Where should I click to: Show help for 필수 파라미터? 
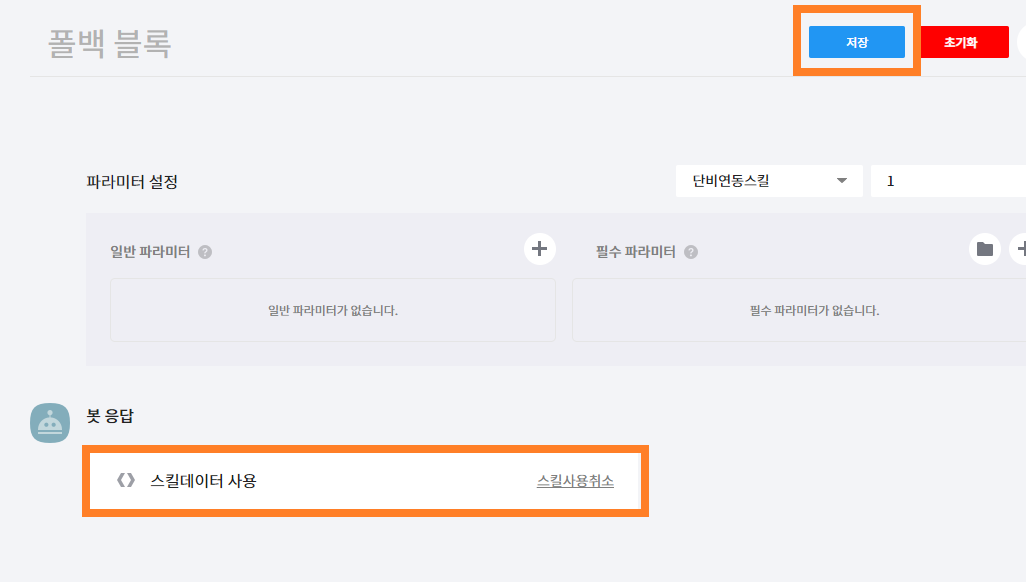click(x=691, y=252)
